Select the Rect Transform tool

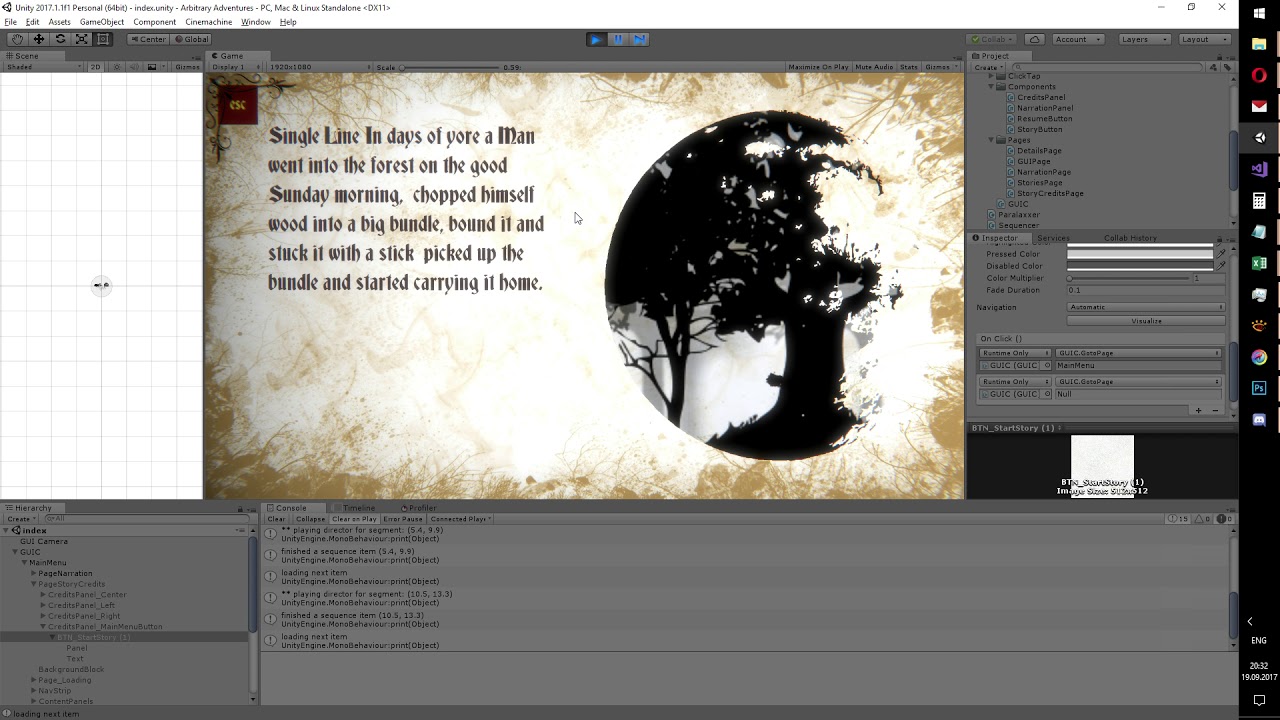(x=103, y=39)
